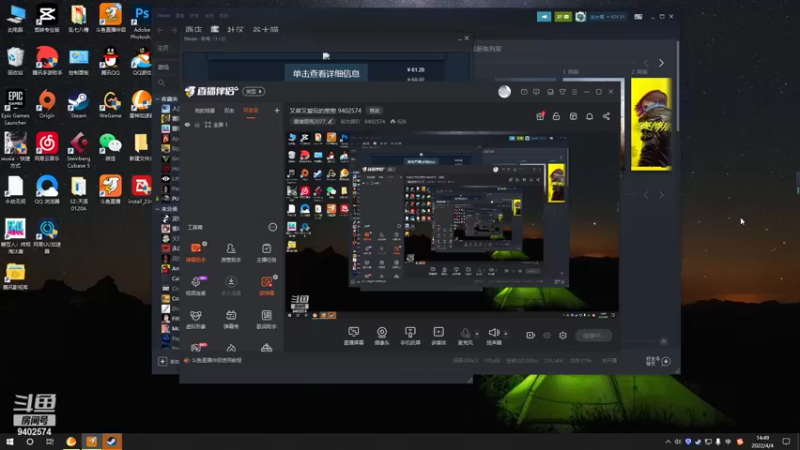Open the 读弹幕 tool in the toolbox
This screenshot has height=450, width=800.
(x=266, y=285)
